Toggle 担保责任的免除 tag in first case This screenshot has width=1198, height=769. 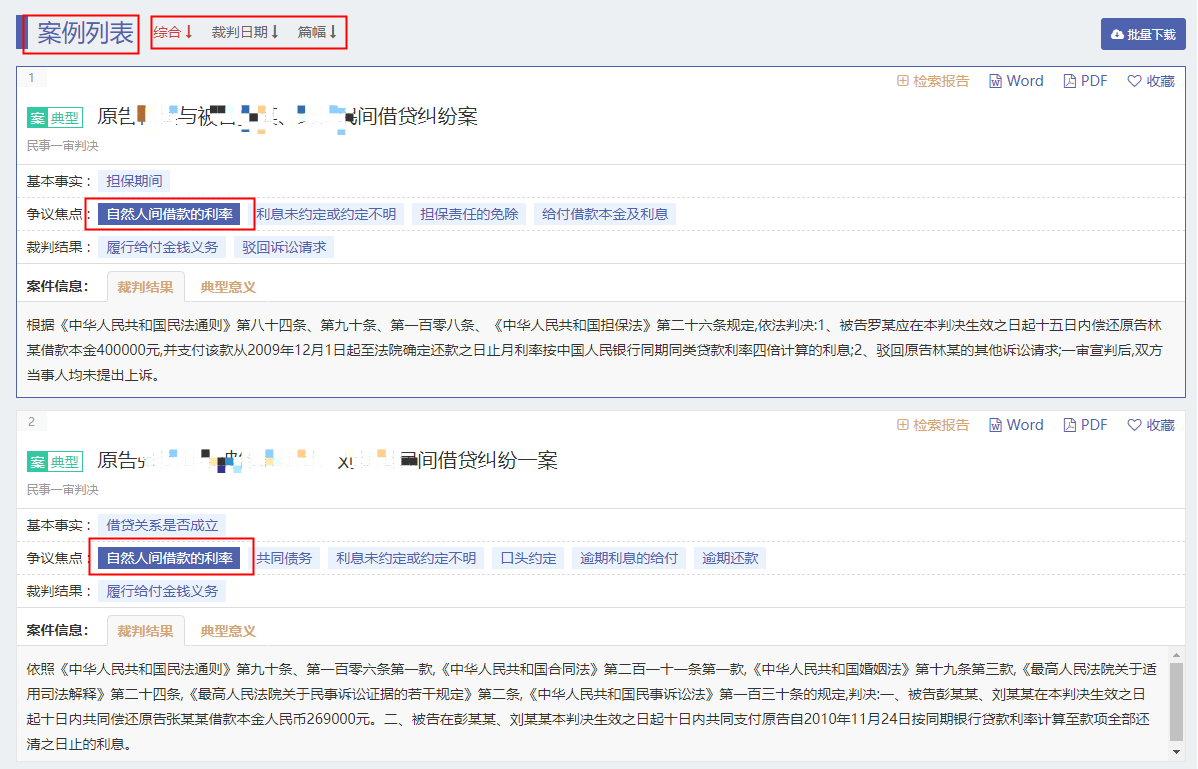point(469,214)
